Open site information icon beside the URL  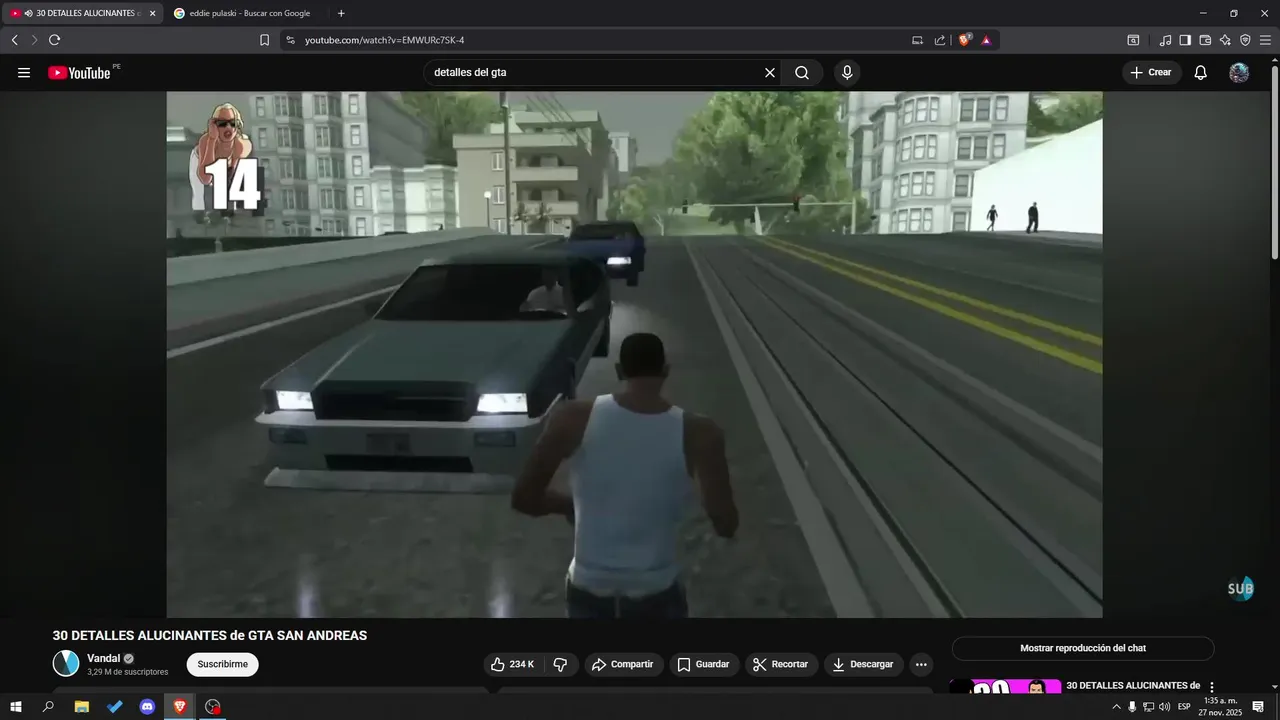click(x=290, y=40)
